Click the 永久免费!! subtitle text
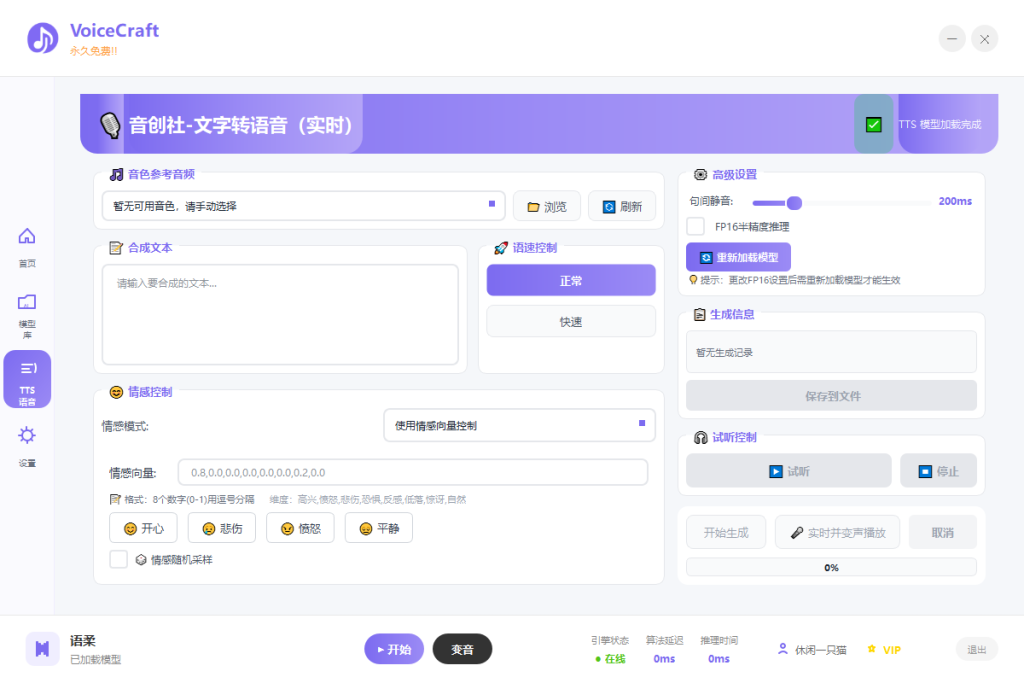Image resolution: width=1024 pixels, height=683 pixels. (x=93, y=51)
